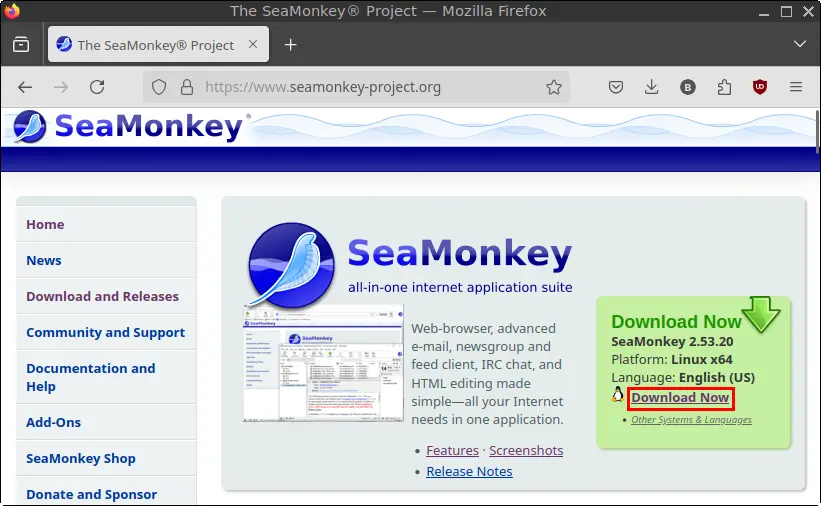
Task: Close The SeaMonkey Project tab
Action: click(253, 45)
